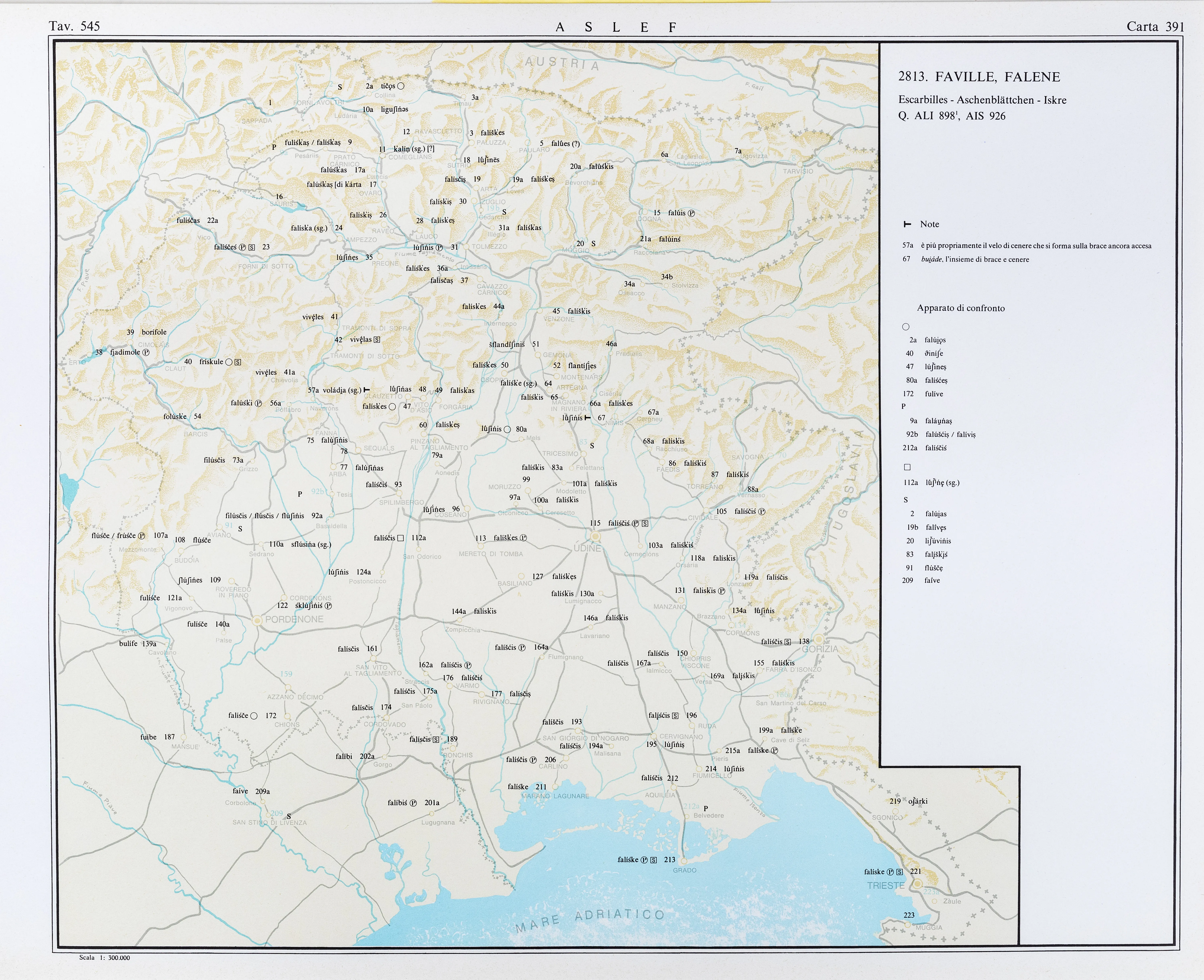Click the square symbol next to faliścis at 112a

click(400, 538)
